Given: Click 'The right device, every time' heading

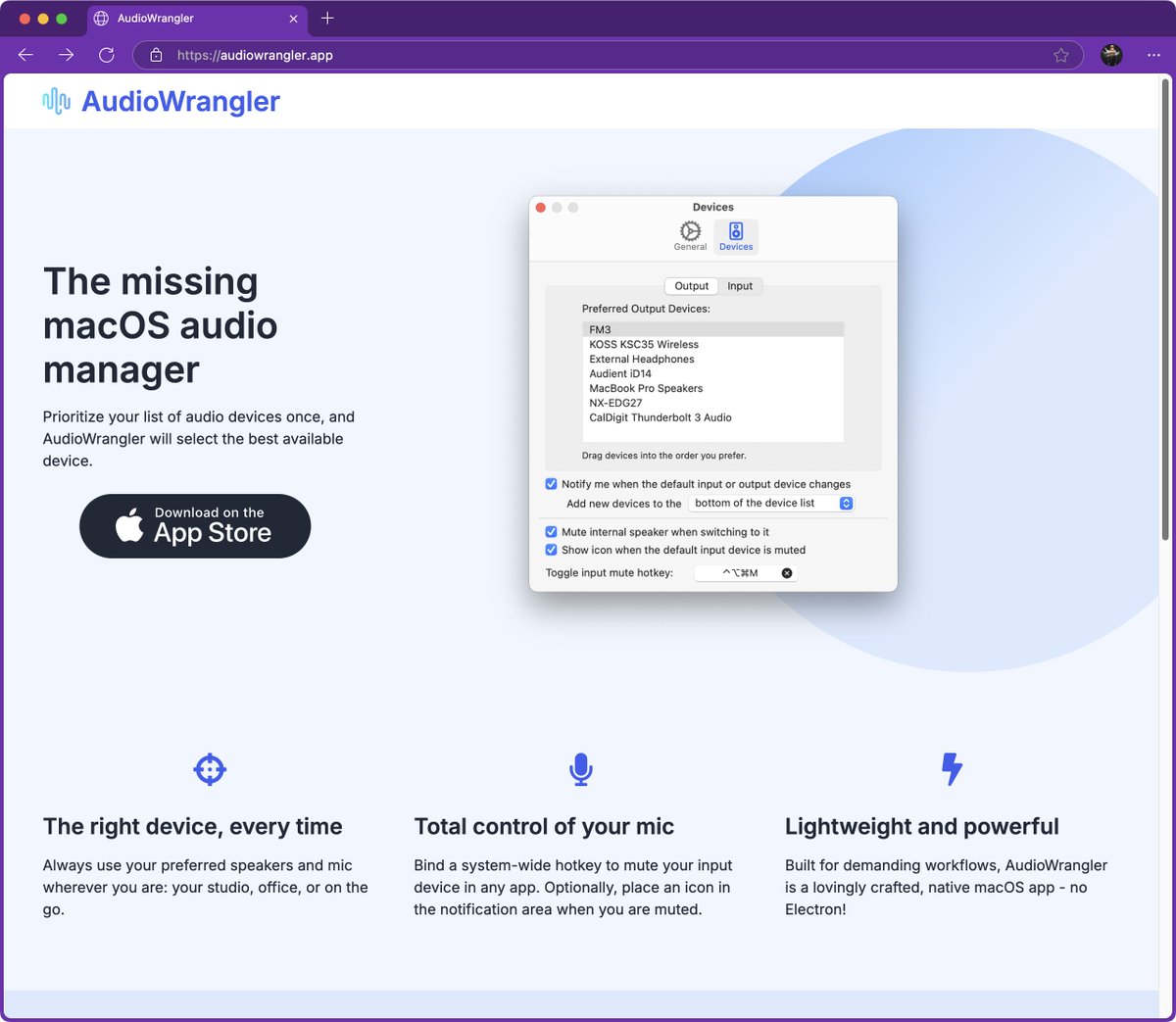Looking at the screenshot, I should [193, 827].
